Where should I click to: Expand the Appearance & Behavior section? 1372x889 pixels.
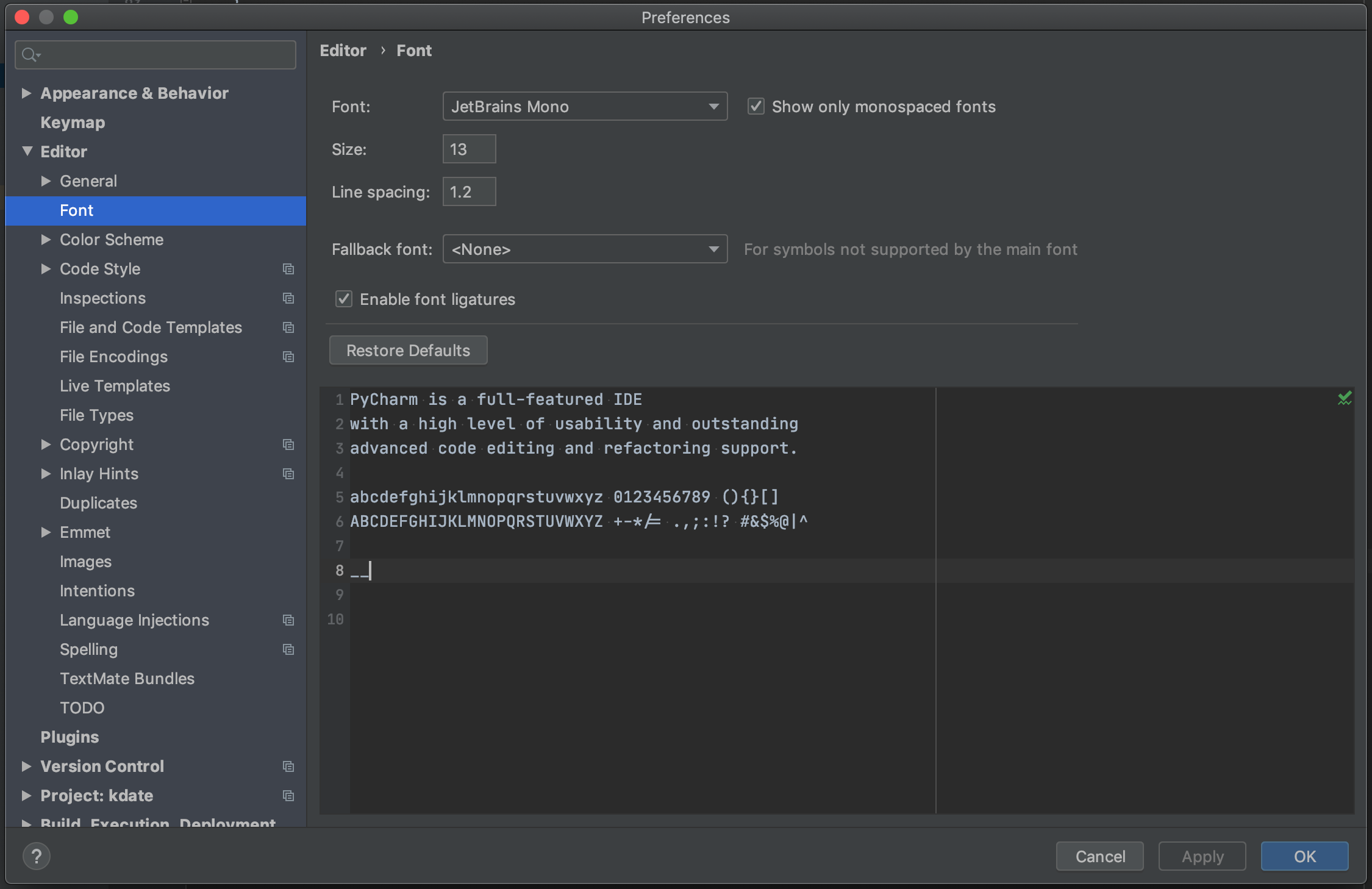coord(26,93)
